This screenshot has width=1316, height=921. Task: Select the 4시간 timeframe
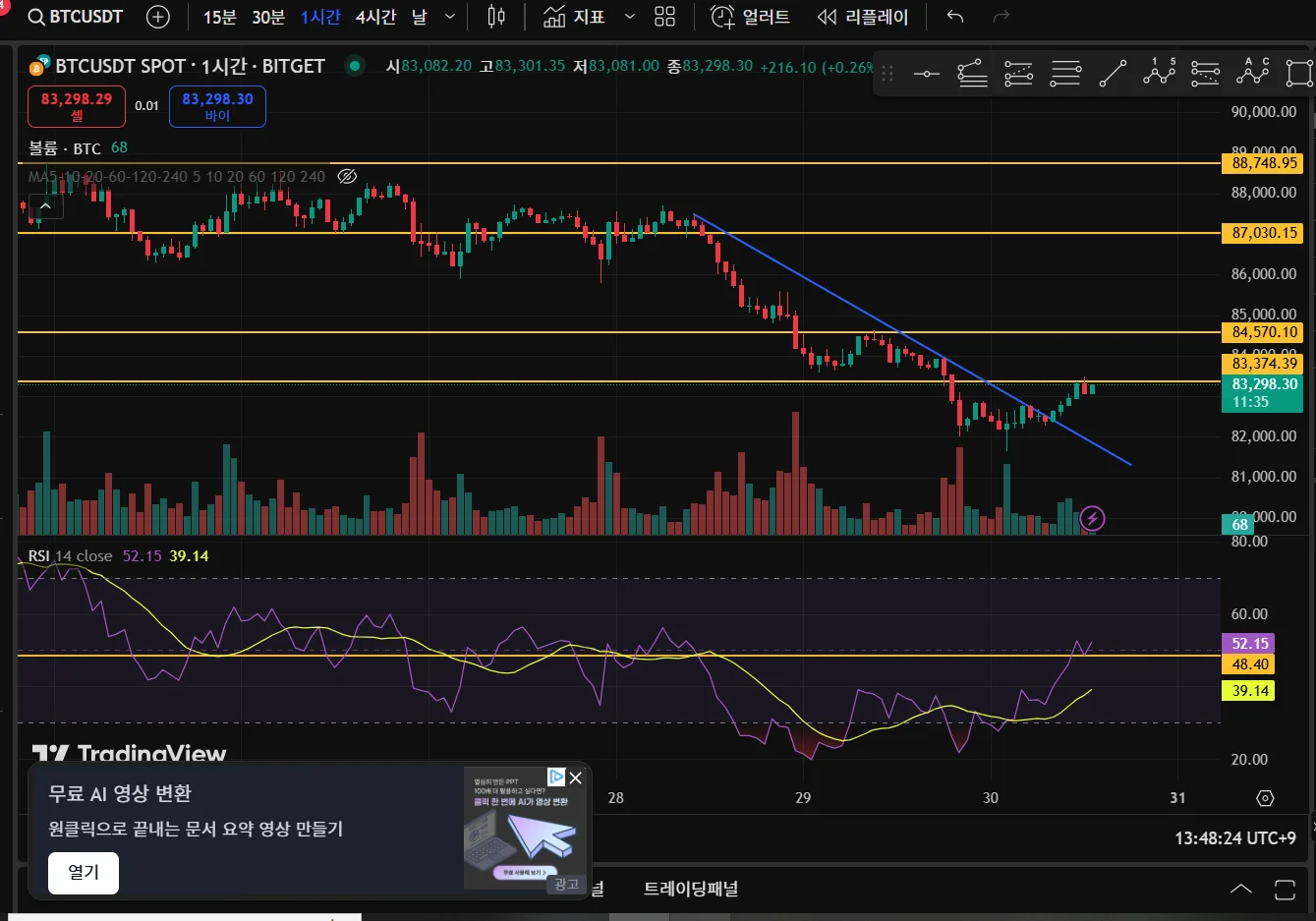[x=375, y=17]
